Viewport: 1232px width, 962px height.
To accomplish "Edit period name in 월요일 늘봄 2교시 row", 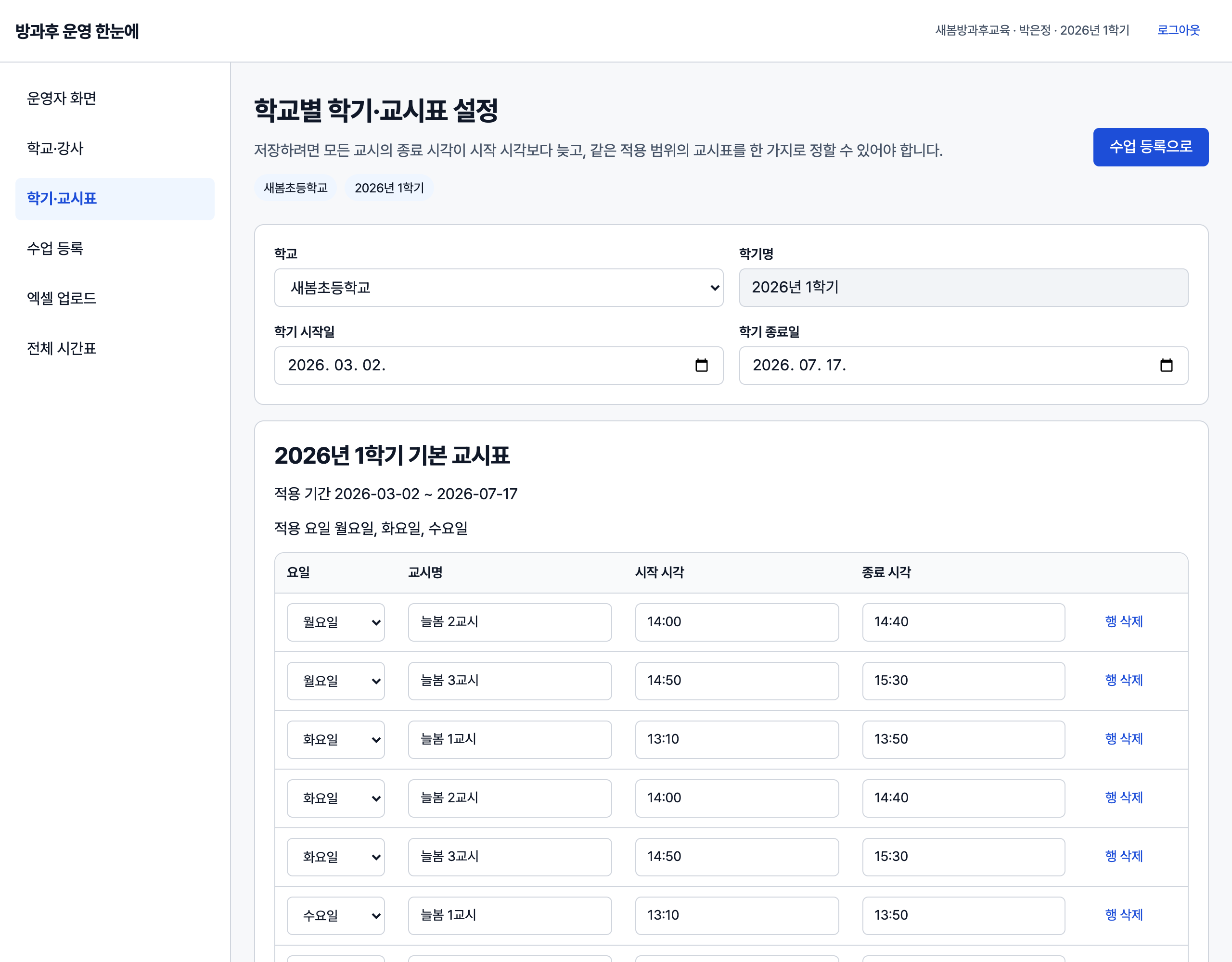I will click(510, 622).
